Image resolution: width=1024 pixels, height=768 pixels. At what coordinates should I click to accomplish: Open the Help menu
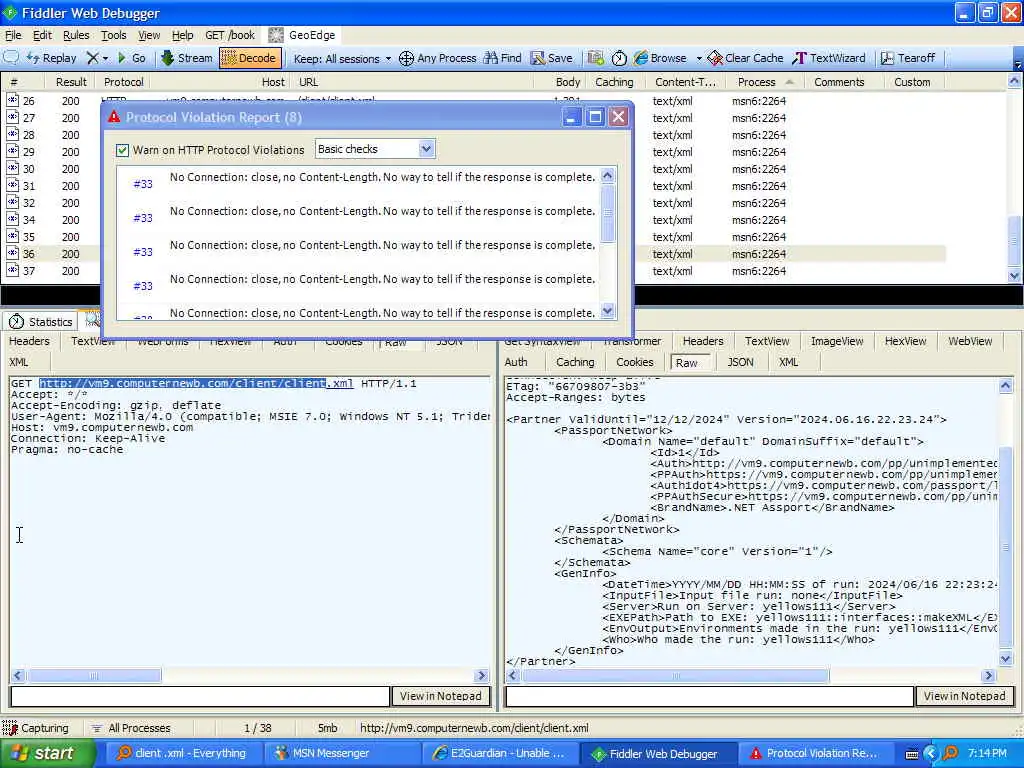tap(183, 35)
